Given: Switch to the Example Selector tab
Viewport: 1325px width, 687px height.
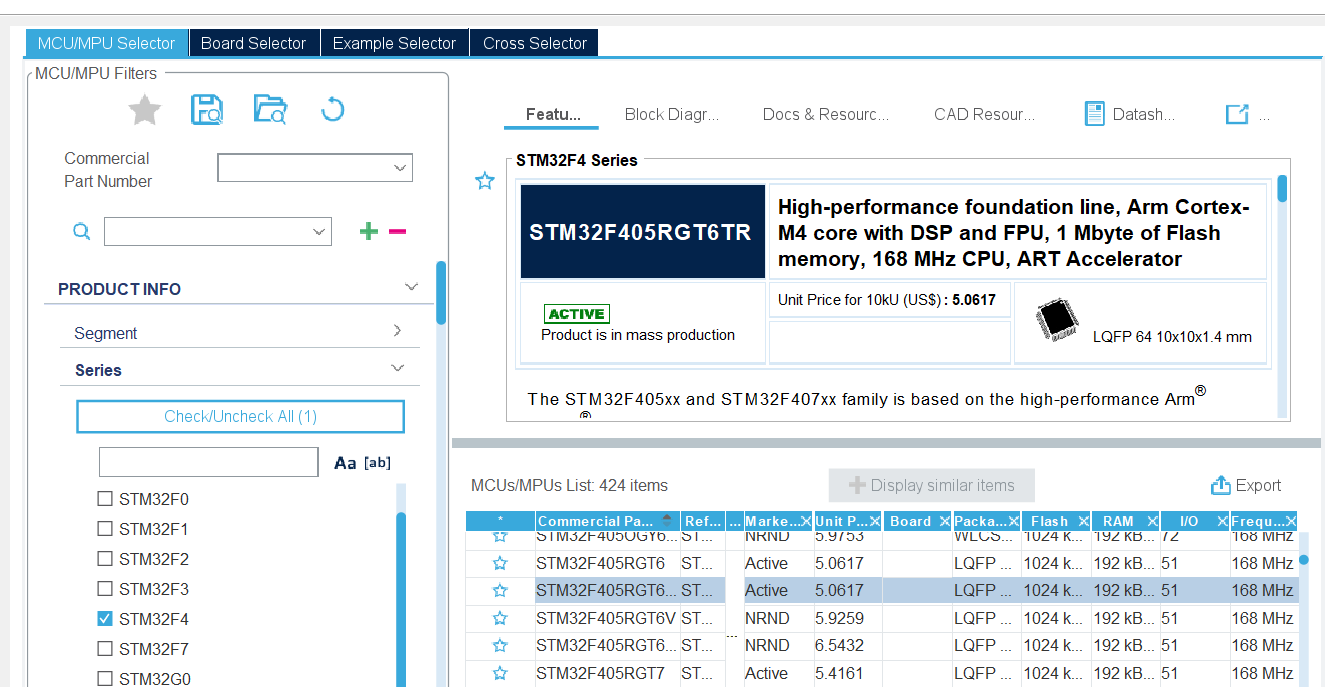Looking at the screenshot, I should tap(394, 43).
